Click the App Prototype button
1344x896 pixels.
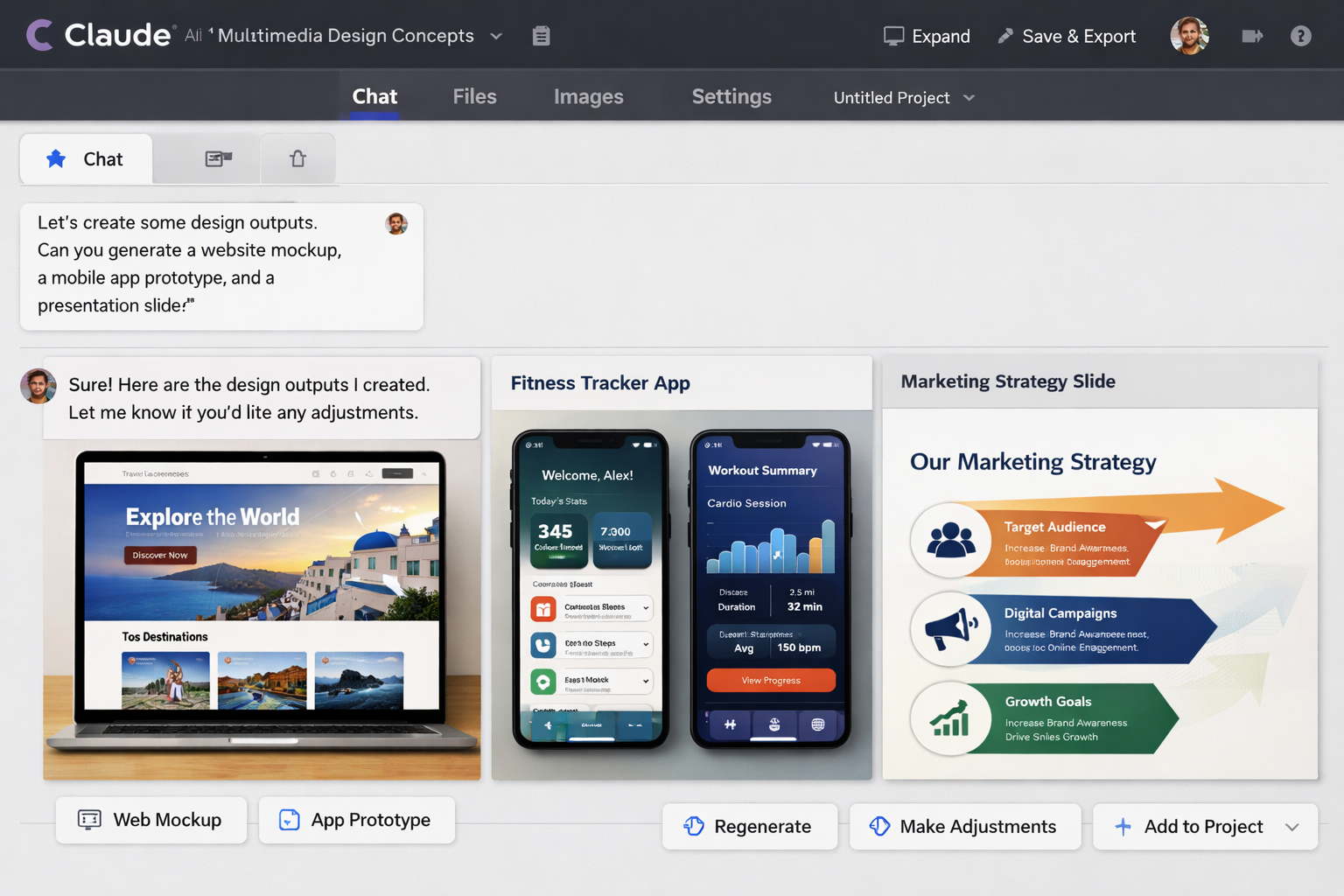[x=356, y=820]
